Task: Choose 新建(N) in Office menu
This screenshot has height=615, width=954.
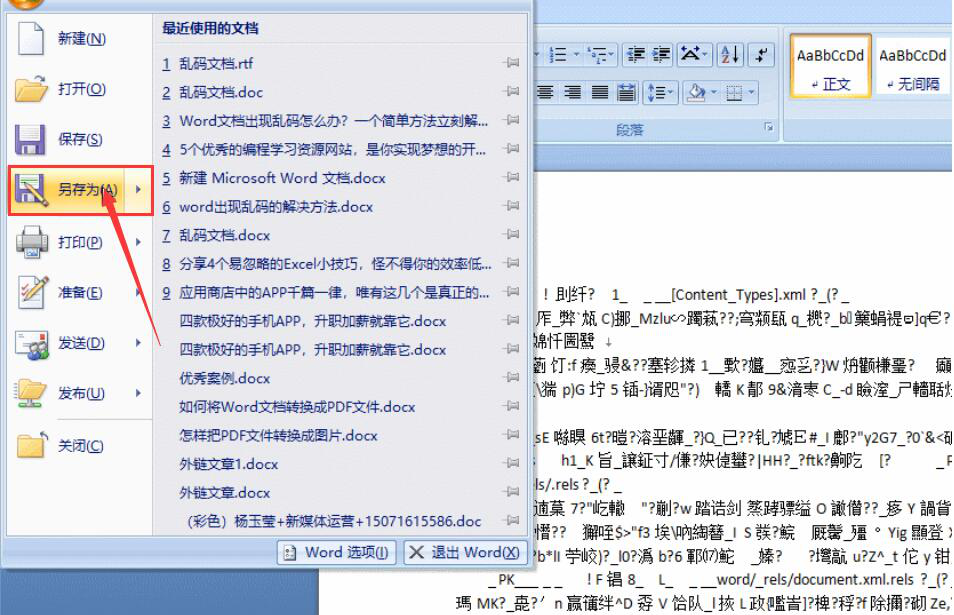Action: pos(80,38)
